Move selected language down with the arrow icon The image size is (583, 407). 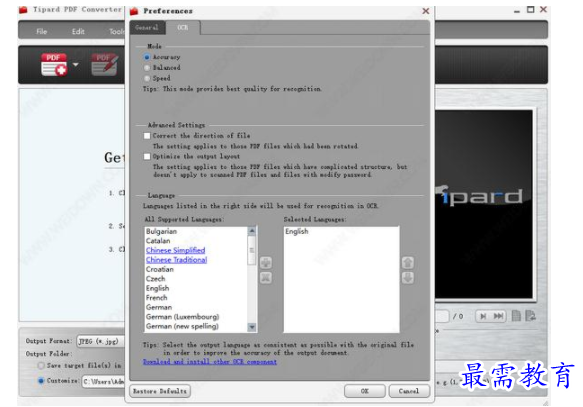click(x=408, y=277)
